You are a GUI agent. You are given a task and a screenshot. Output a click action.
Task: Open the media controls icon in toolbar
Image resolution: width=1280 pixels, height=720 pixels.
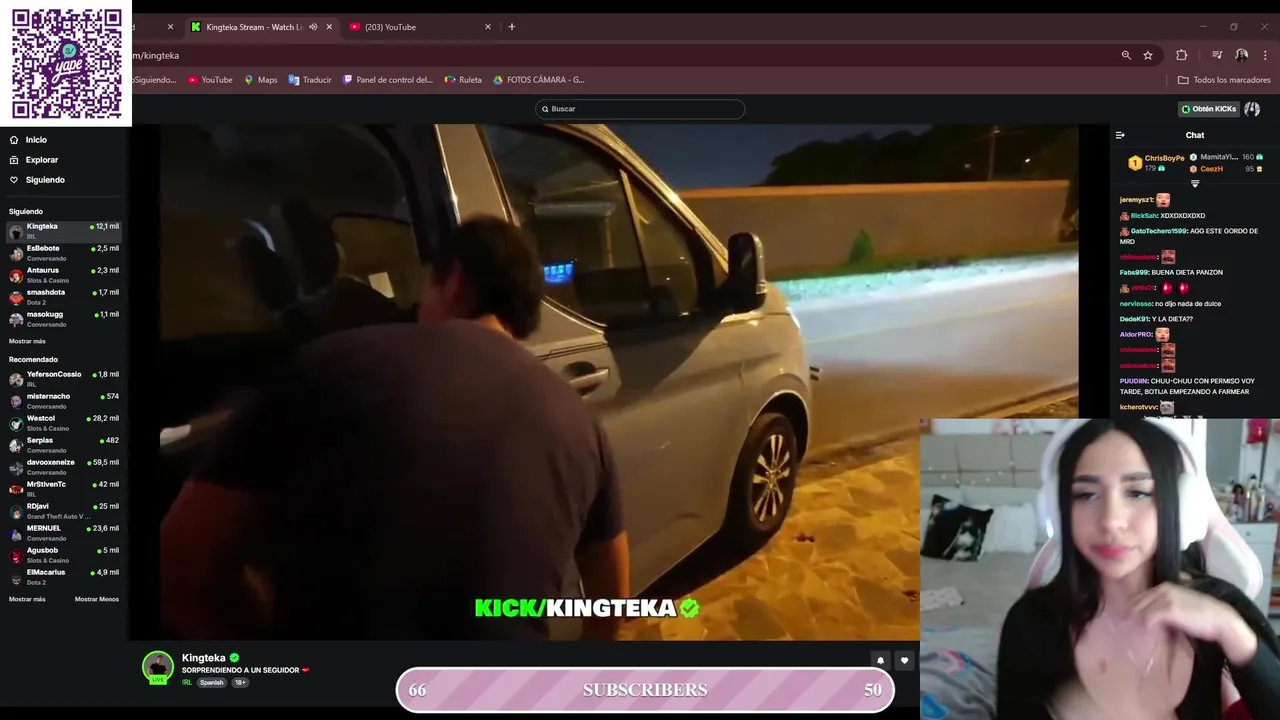point(1217,55)
